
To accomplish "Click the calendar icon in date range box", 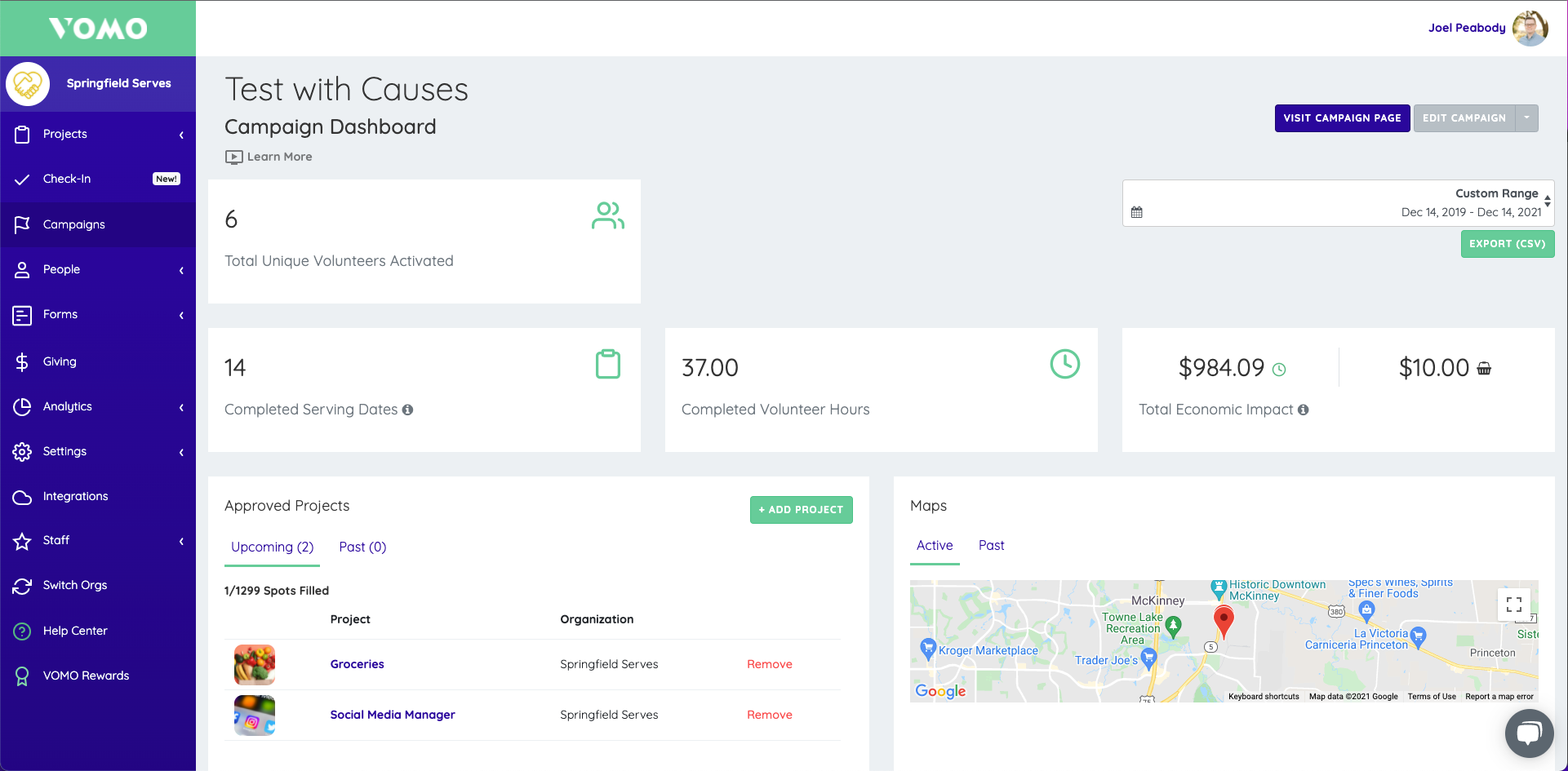I will (1137, 212).
